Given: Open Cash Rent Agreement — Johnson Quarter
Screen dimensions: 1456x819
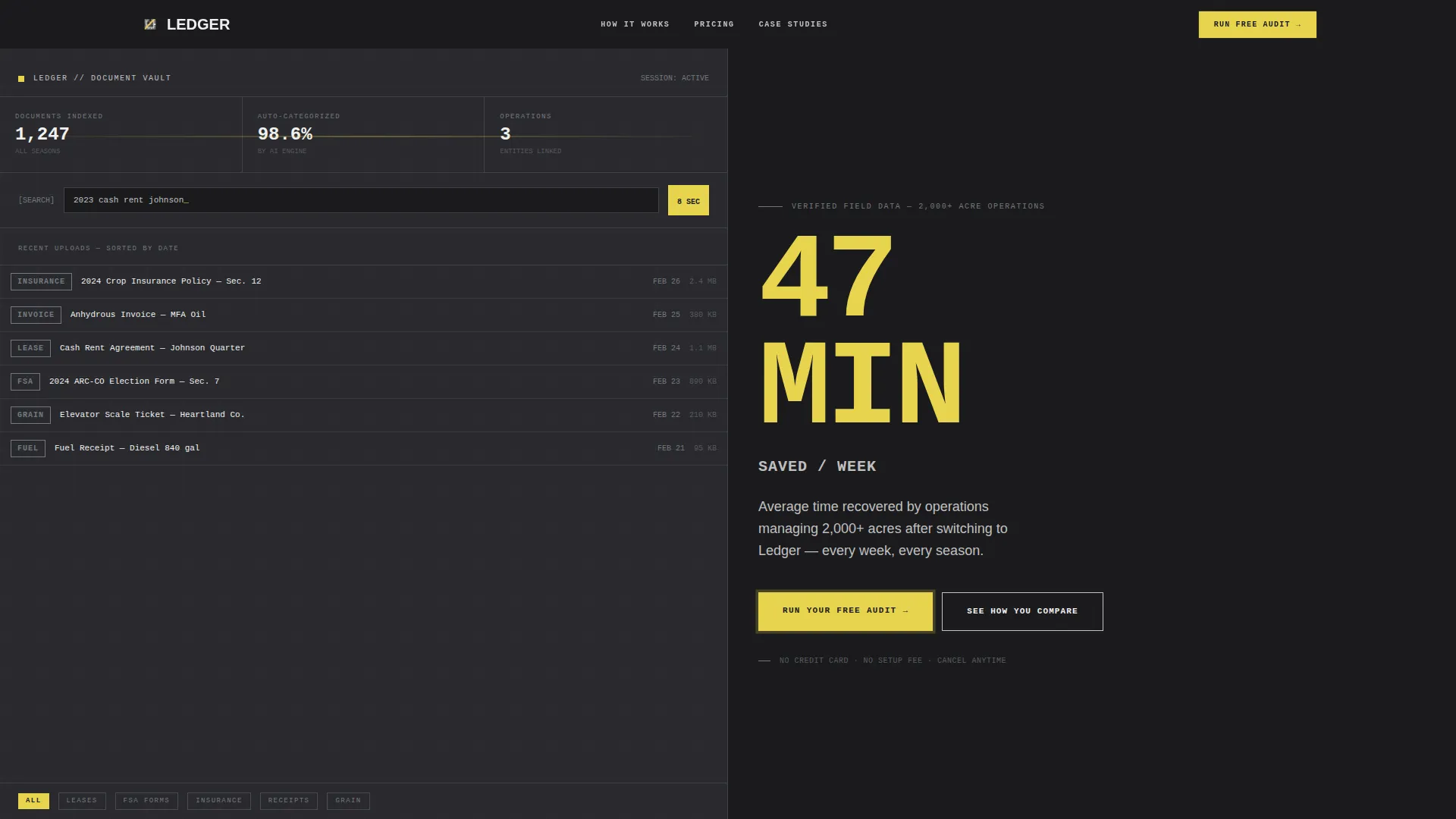Looking at the screenshot, I should (364, 348).
